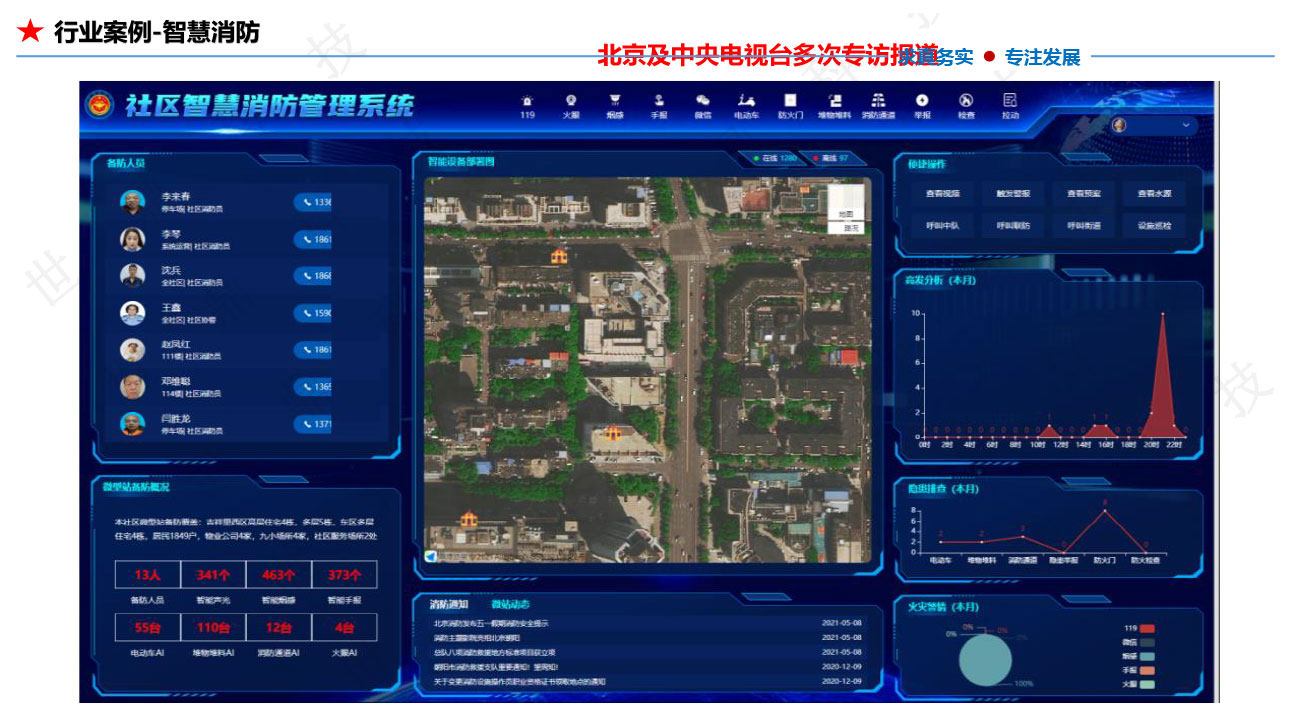Open the 119 alarm icon in top bar
The image size is (1300, 710).
(527, 105)
